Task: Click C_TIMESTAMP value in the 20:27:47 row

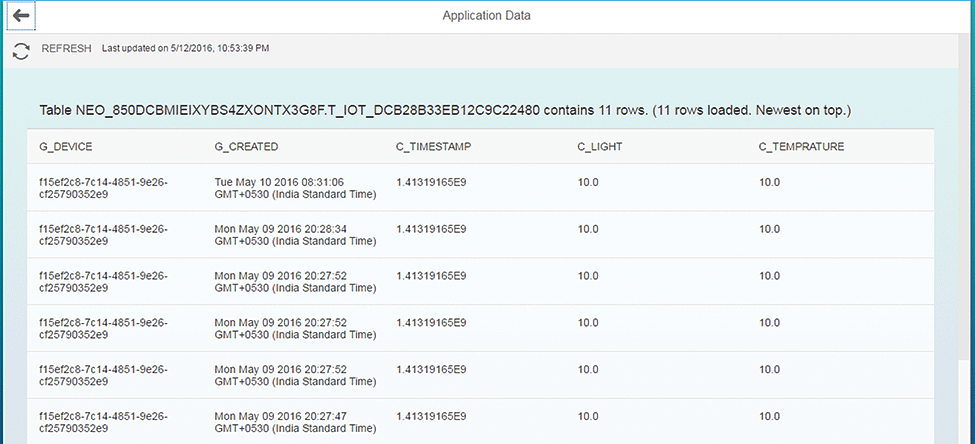Action: pos(431,416)
